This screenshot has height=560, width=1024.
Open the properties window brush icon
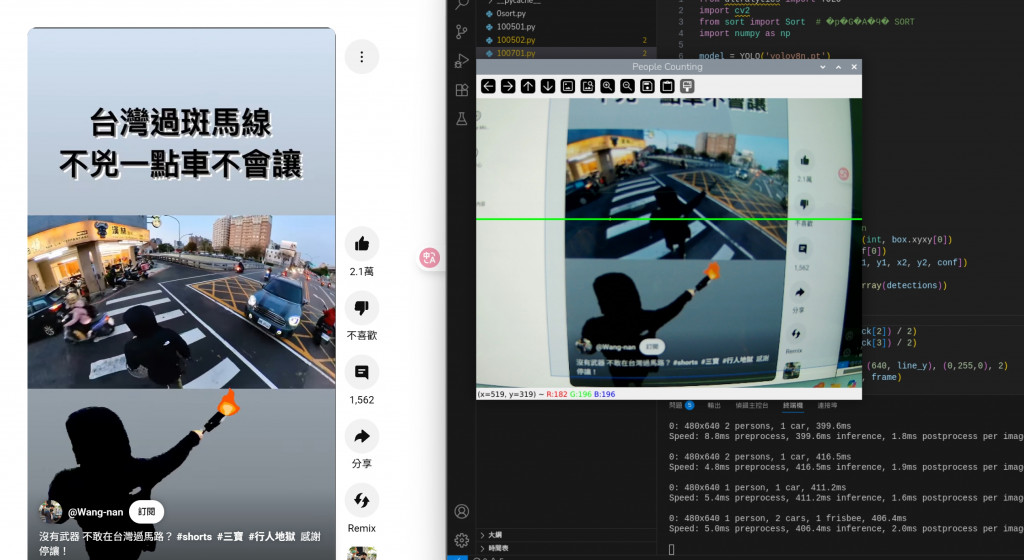click(x=687, y=86)
